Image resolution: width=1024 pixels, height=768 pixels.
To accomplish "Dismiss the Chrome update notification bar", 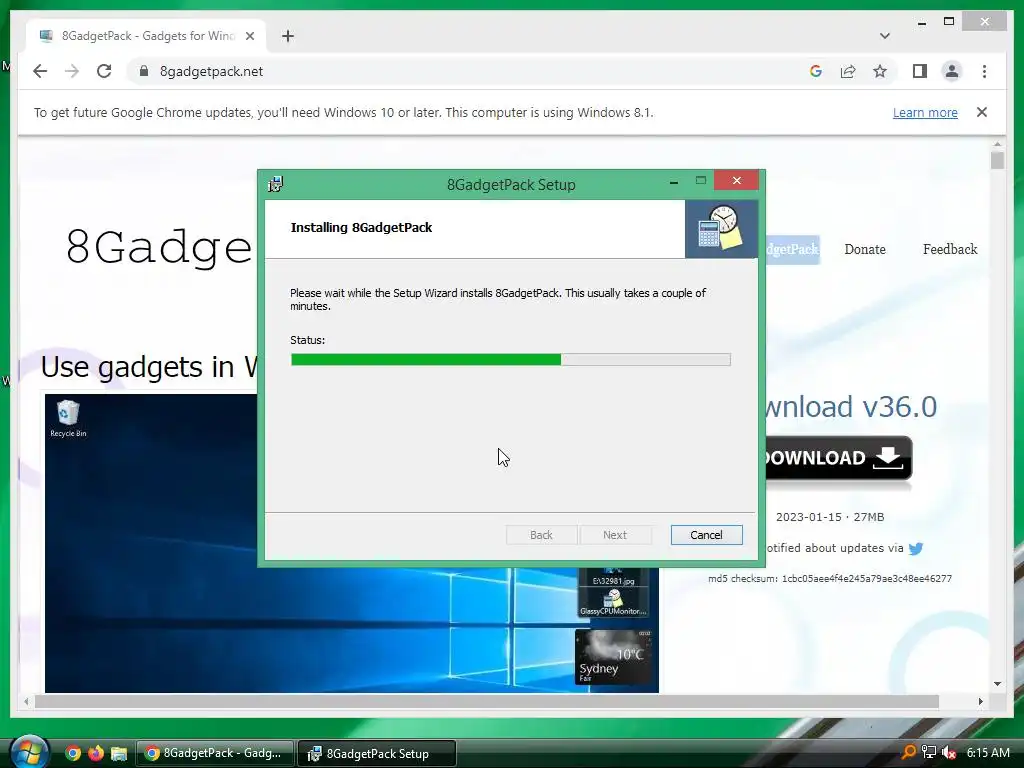I will point(982,112).
